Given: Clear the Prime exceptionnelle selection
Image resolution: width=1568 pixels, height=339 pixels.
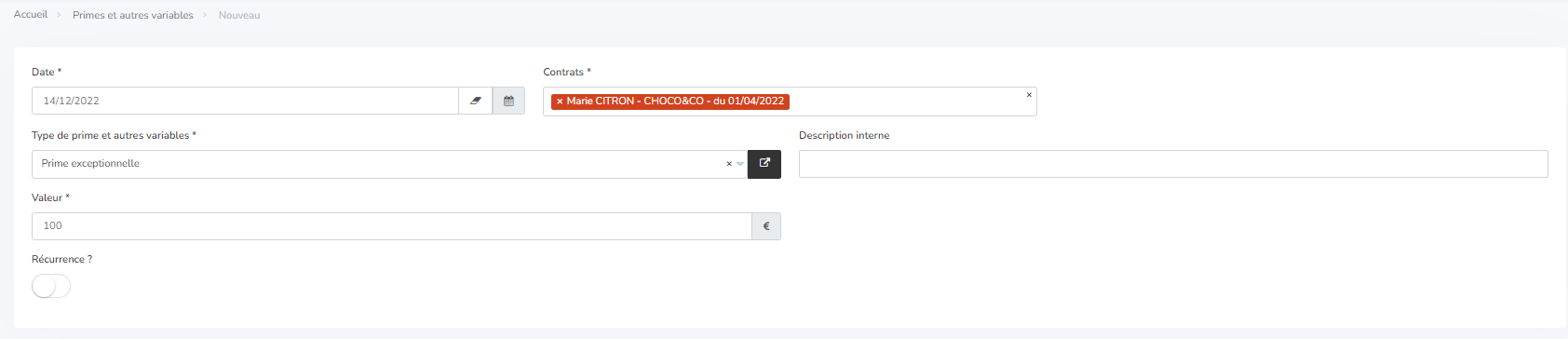Looking at the screenshot, I should coord(729,164).
